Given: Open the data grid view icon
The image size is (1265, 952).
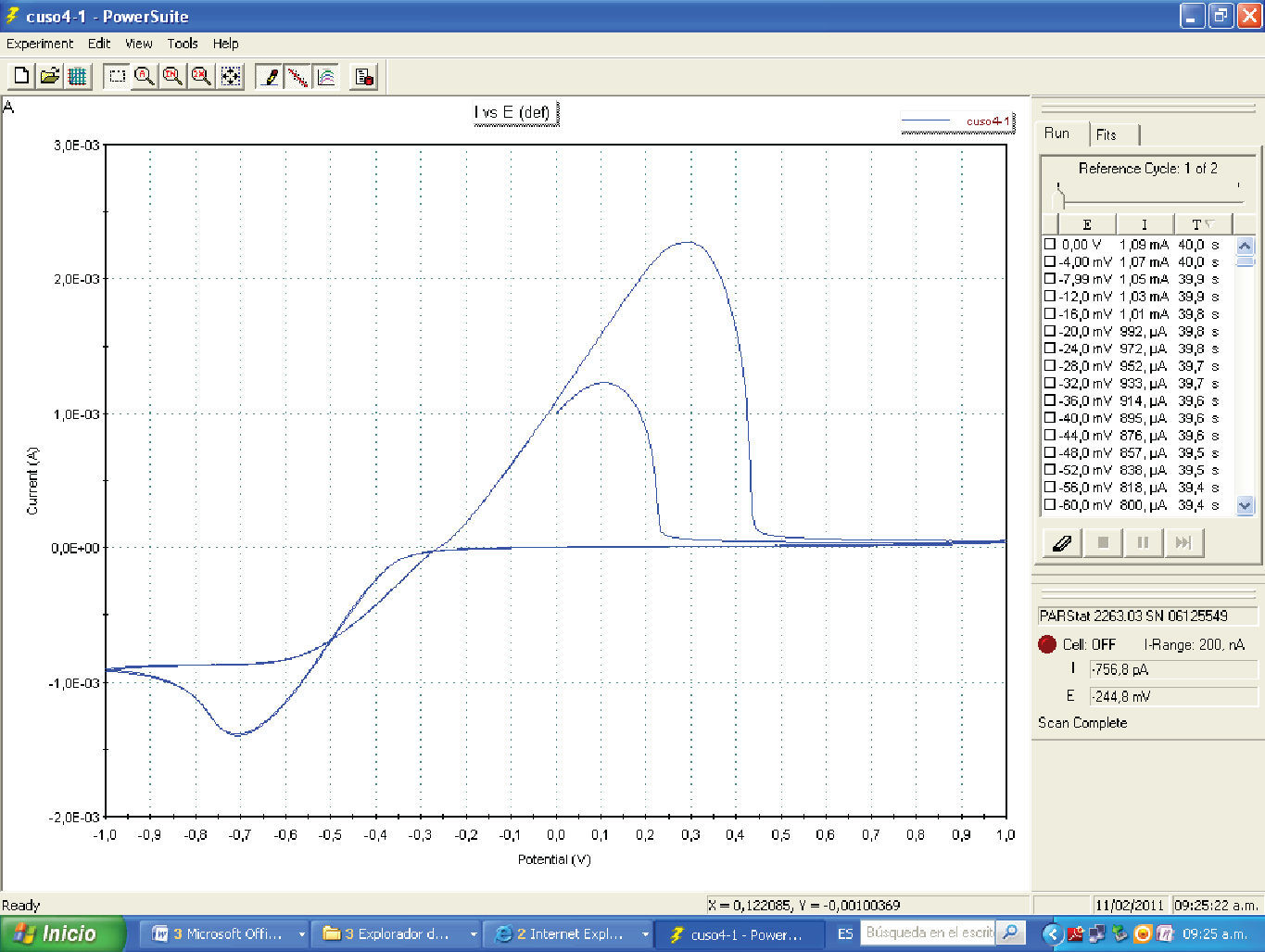Looking at the screenshot, I should click(77, 77).
